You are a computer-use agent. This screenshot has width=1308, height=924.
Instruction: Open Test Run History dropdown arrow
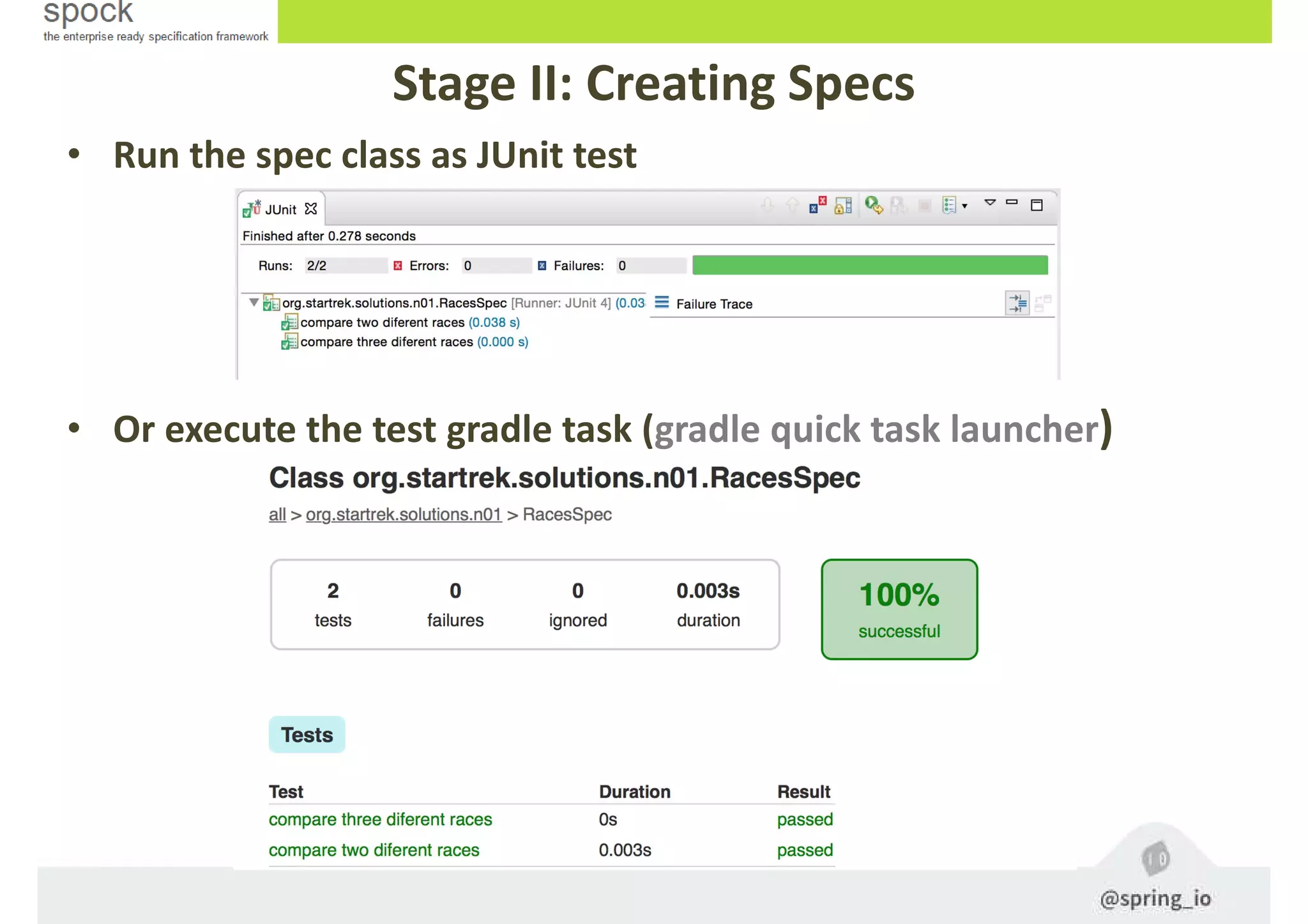pyautogui.click(x=964, y=206)
